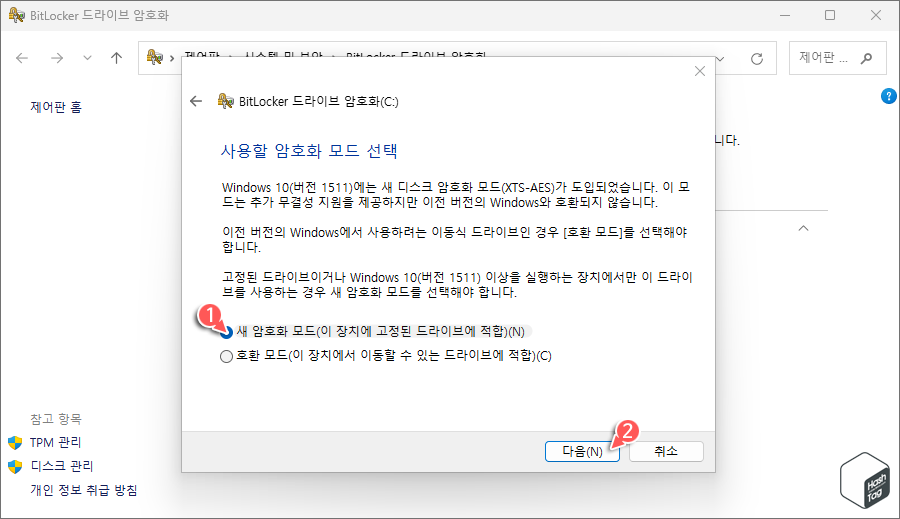Select compatible mode (호환 모드) radio button
This screenshot has height=519, width=900.
tap(227, 357)
